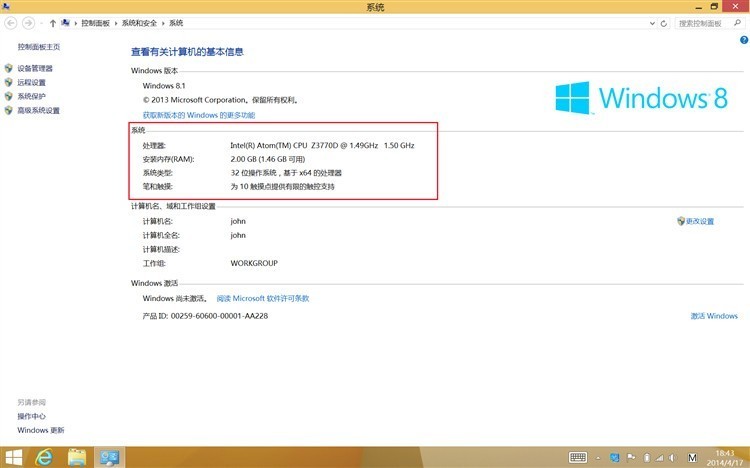Open 设备管理器 from the sidebar
This screenshot has width=750, height=468.
35,68
